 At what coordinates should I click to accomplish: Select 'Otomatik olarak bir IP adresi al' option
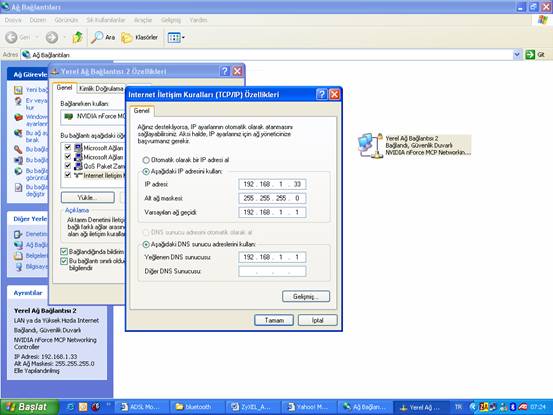(146, 160)
